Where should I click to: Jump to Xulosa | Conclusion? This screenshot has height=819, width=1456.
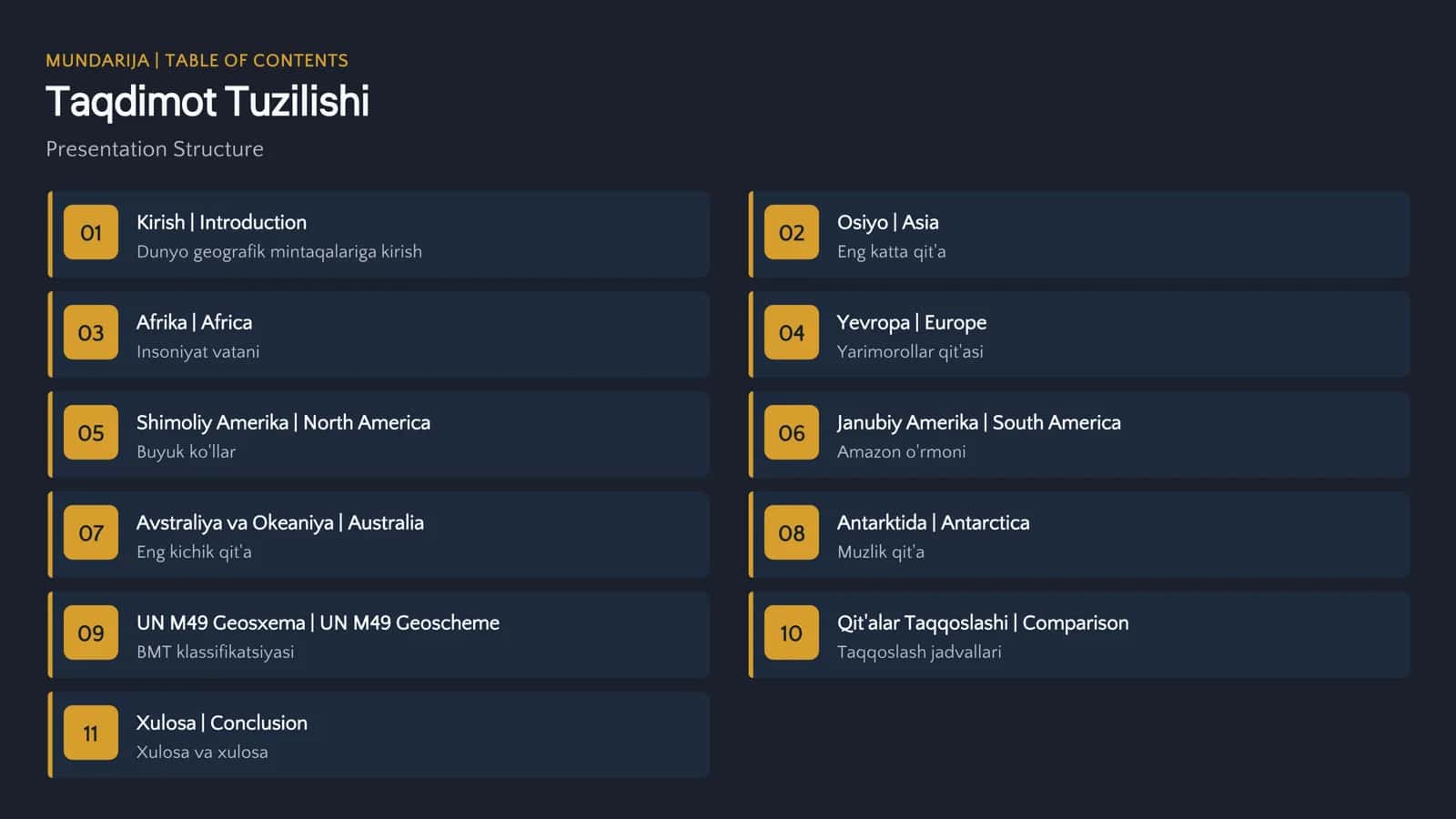(379, 735)
